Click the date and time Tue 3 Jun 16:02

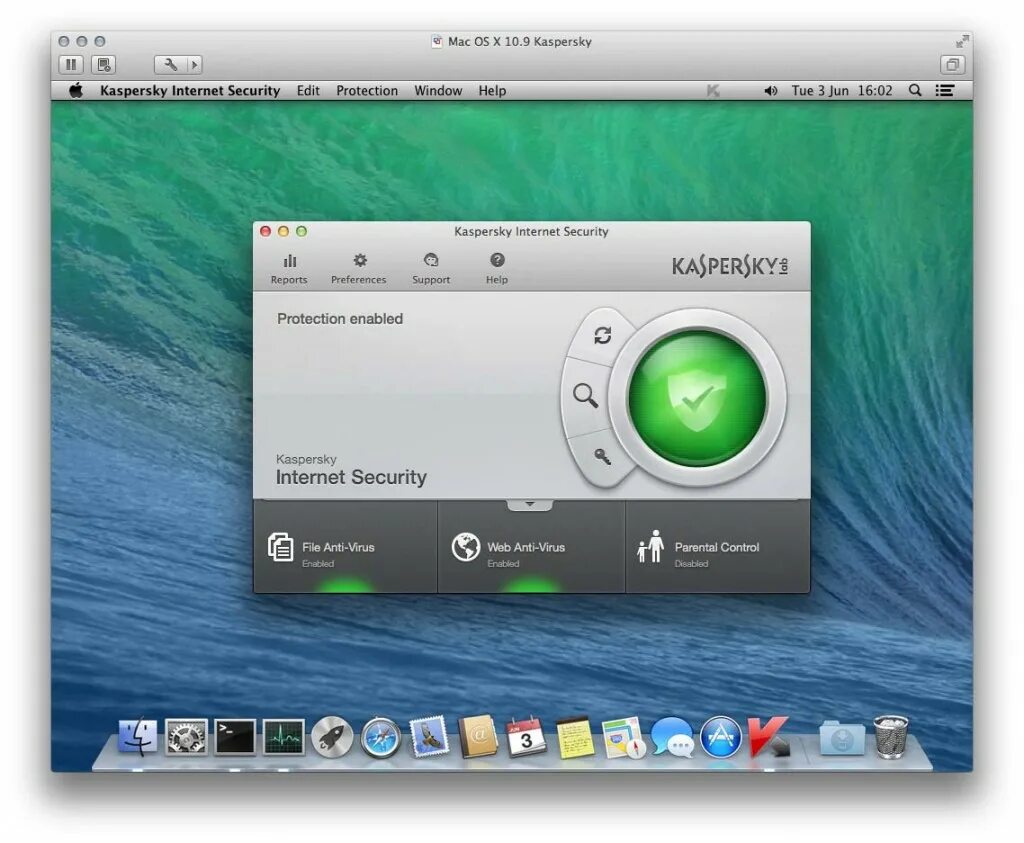842,91
